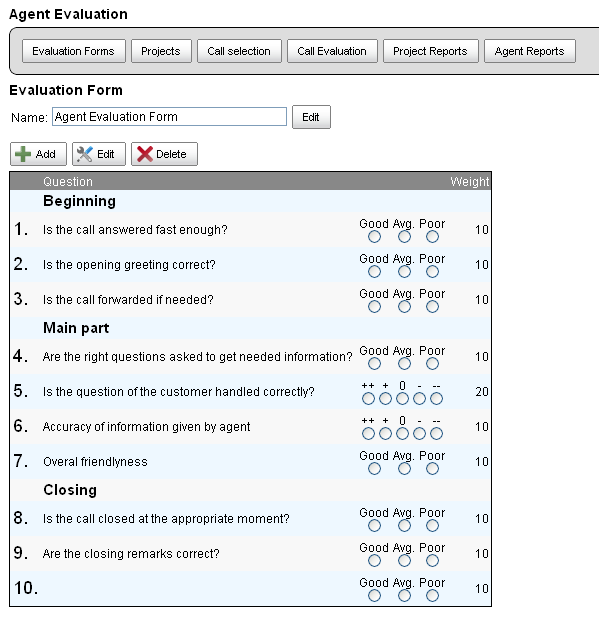Select Good for question 8

point(374,526)
